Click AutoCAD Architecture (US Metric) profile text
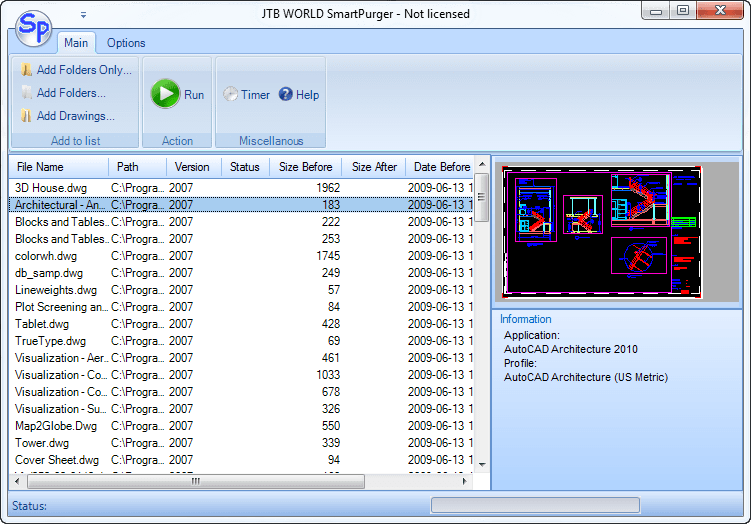Screen dimensions: 751x524 tap(586, 377)
